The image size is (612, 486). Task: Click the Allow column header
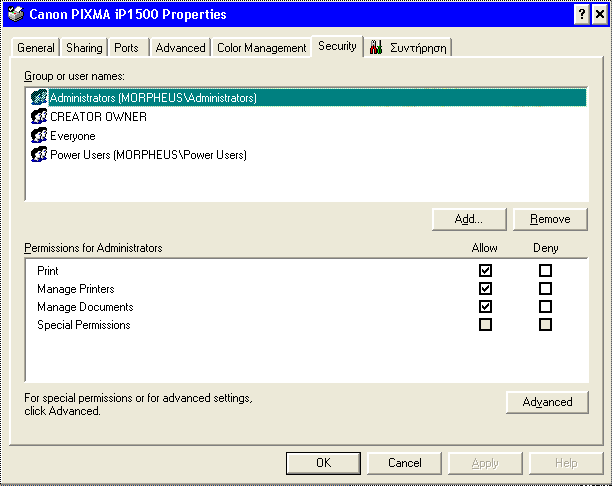point(484,248)
